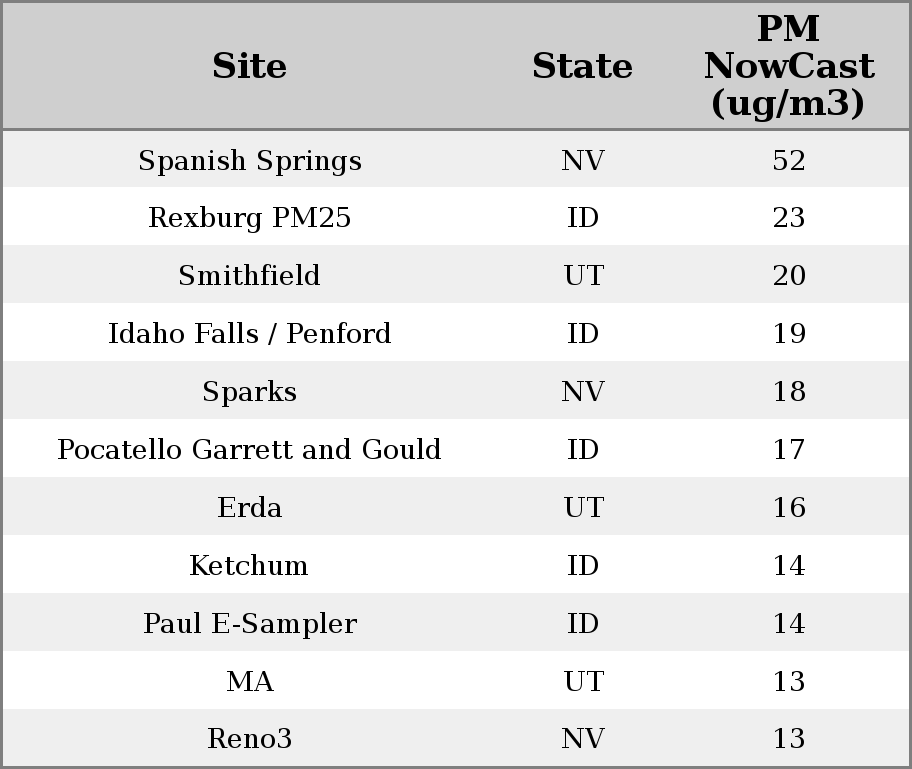Click the Ketchum site name
Image resolution: width=912 pixels, height=769 pixels.
click(x=249, y=566)
